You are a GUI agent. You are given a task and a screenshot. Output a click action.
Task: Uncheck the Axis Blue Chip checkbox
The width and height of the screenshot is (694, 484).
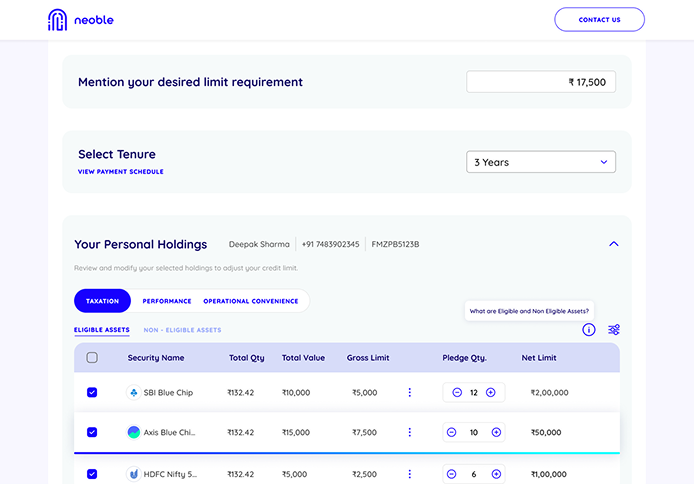92,432
